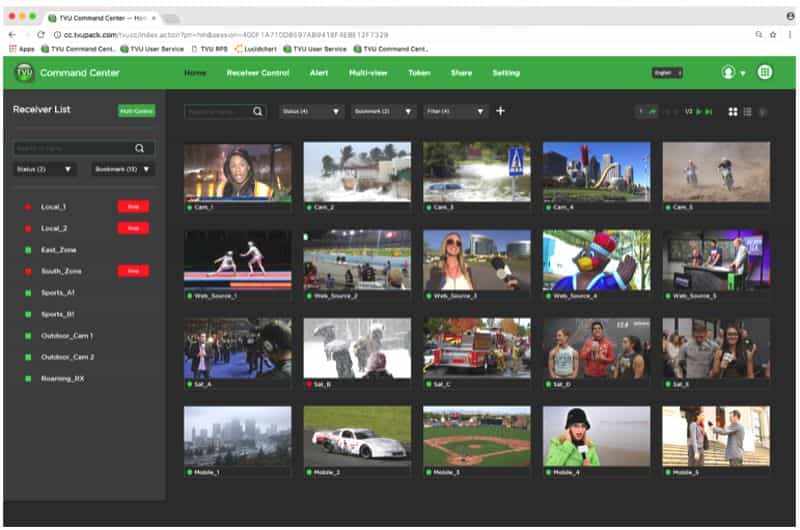Click the TVU logo icon

tap(24, 72)
